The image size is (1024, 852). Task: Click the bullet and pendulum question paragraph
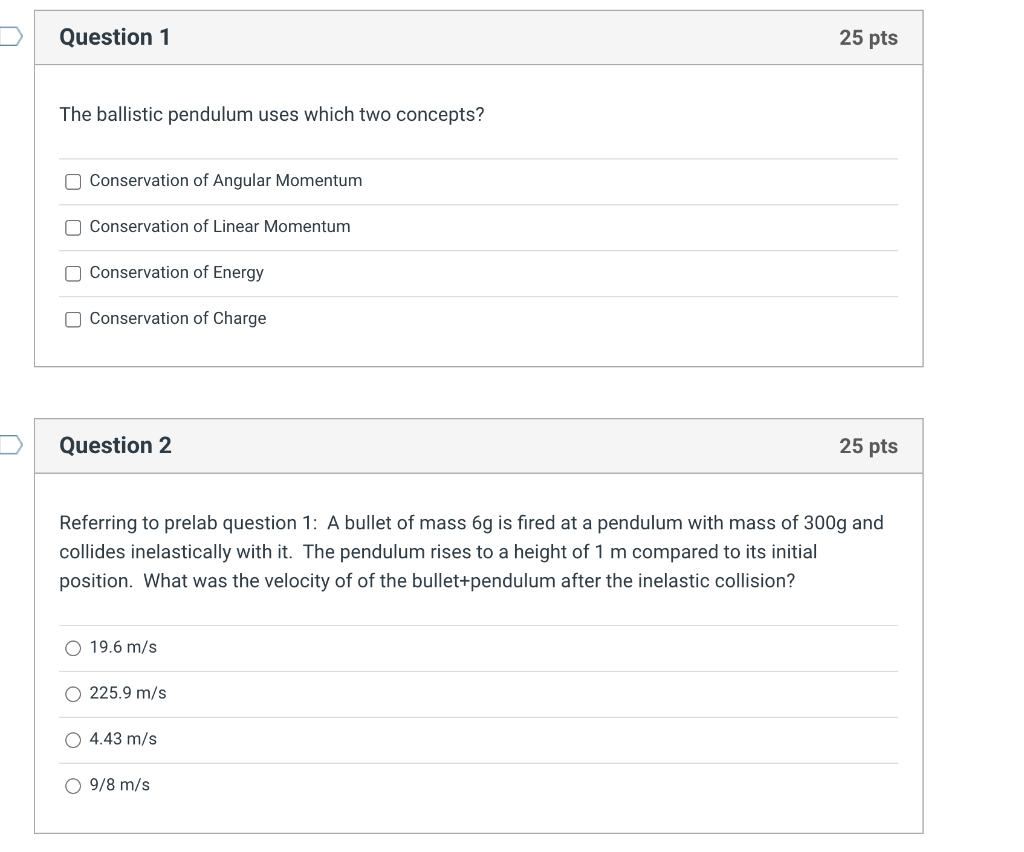(470, 552)
